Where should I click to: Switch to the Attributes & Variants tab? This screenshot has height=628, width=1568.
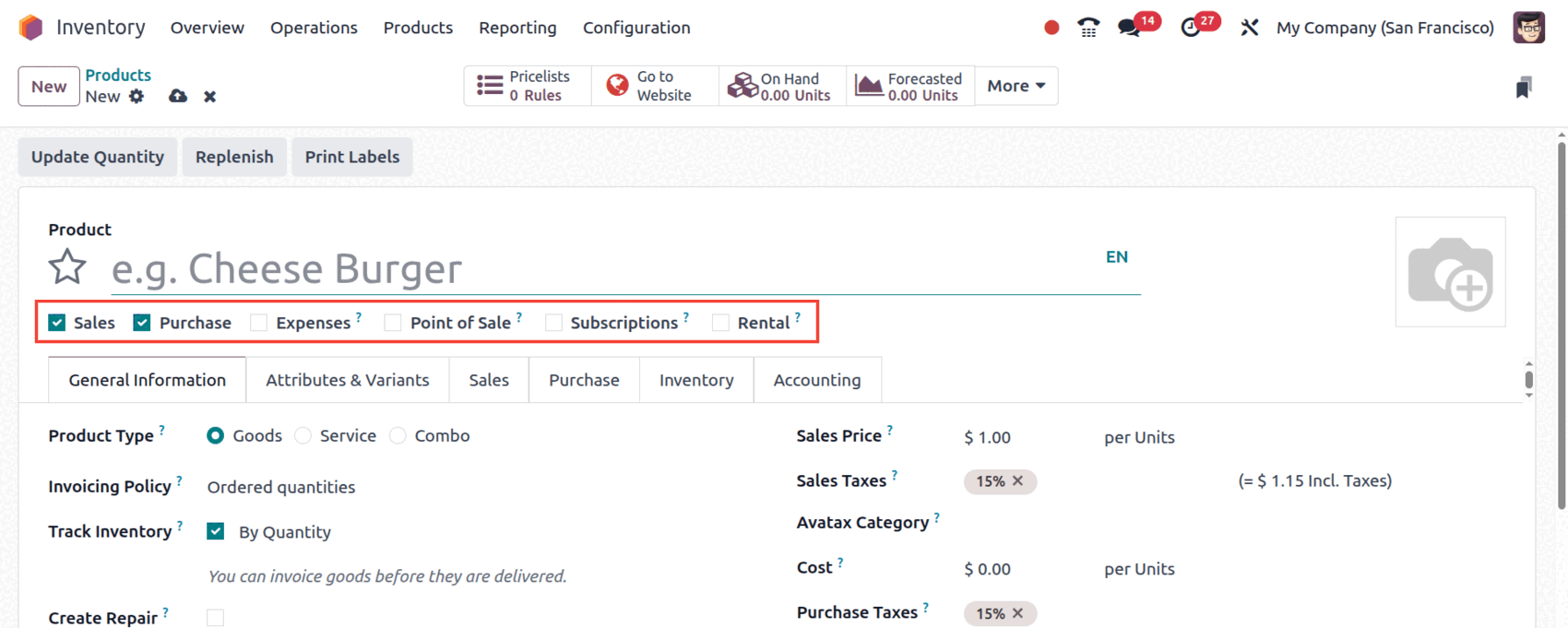tap(347, 380)
